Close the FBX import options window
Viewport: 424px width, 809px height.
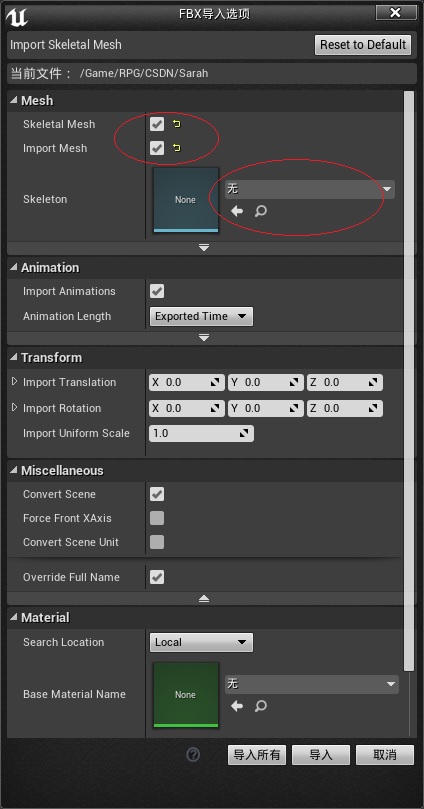click(x=396, y=12)
